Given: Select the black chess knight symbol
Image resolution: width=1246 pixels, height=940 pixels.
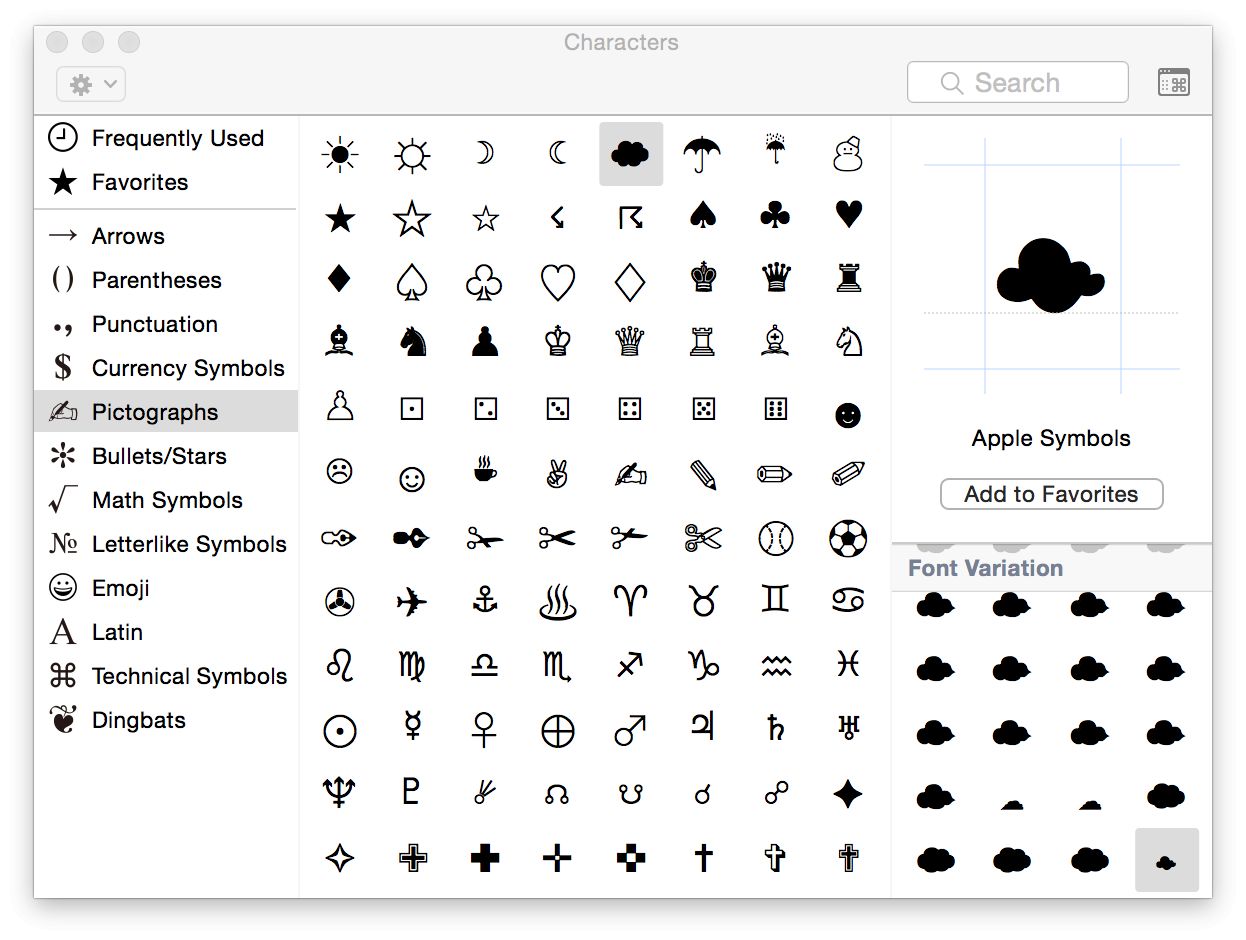Looking at the screenshot, I should 412,342.
